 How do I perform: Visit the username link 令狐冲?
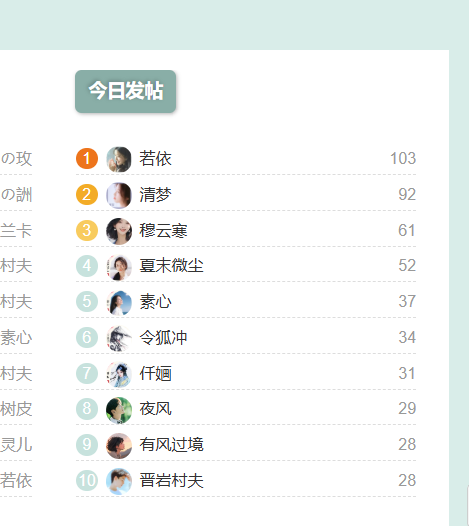[163, 337]
